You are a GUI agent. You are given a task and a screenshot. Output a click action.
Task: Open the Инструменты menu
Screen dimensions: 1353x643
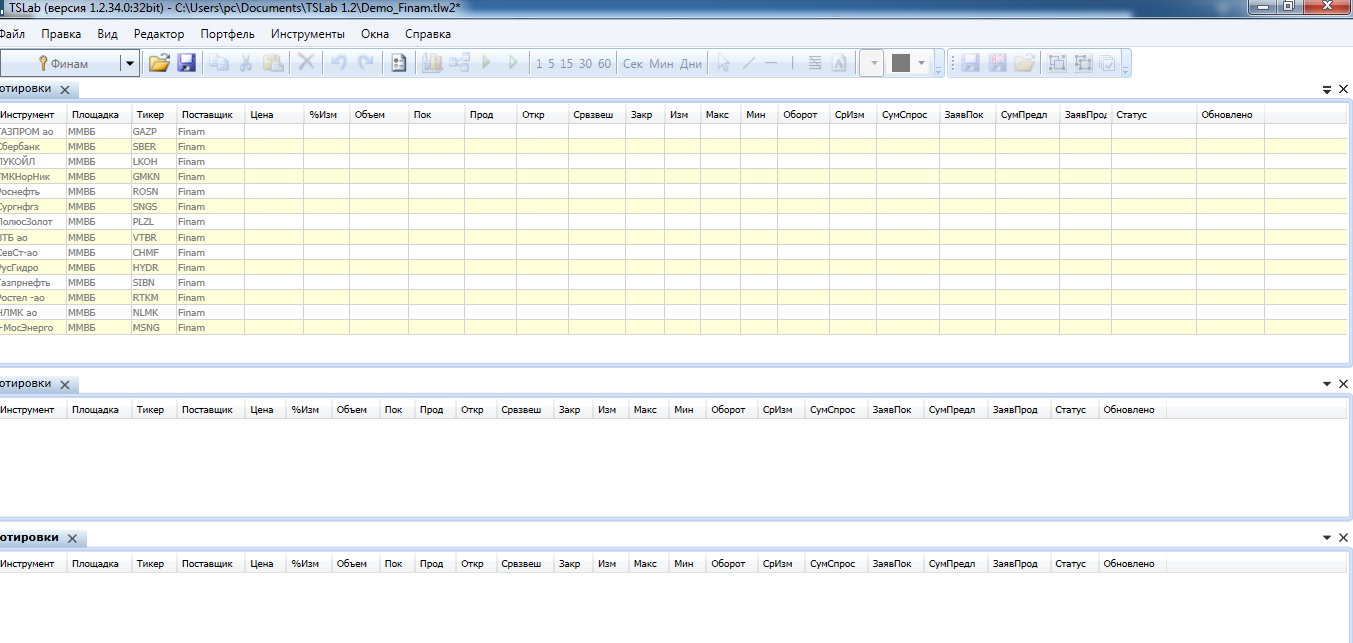tap(308, 34)
